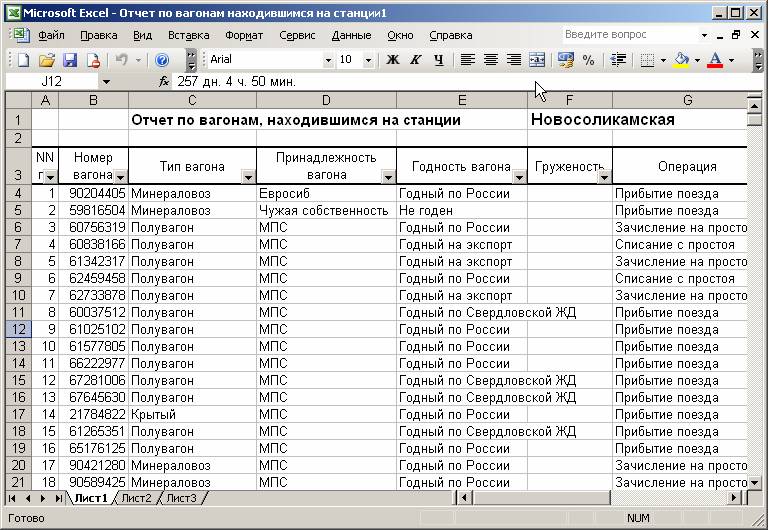Center-align the cell text
This screenshot has width=768, height=530.
click(491, 60)
